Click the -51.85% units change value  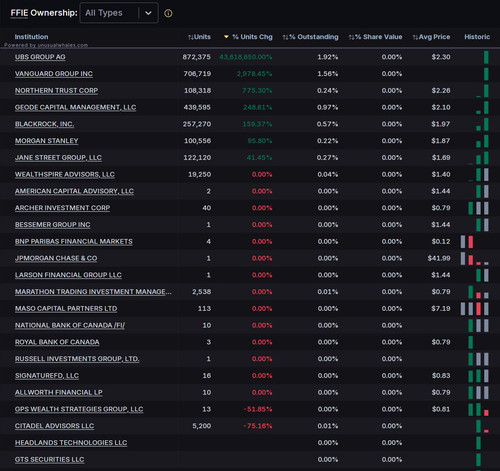(x=258, y=409)
